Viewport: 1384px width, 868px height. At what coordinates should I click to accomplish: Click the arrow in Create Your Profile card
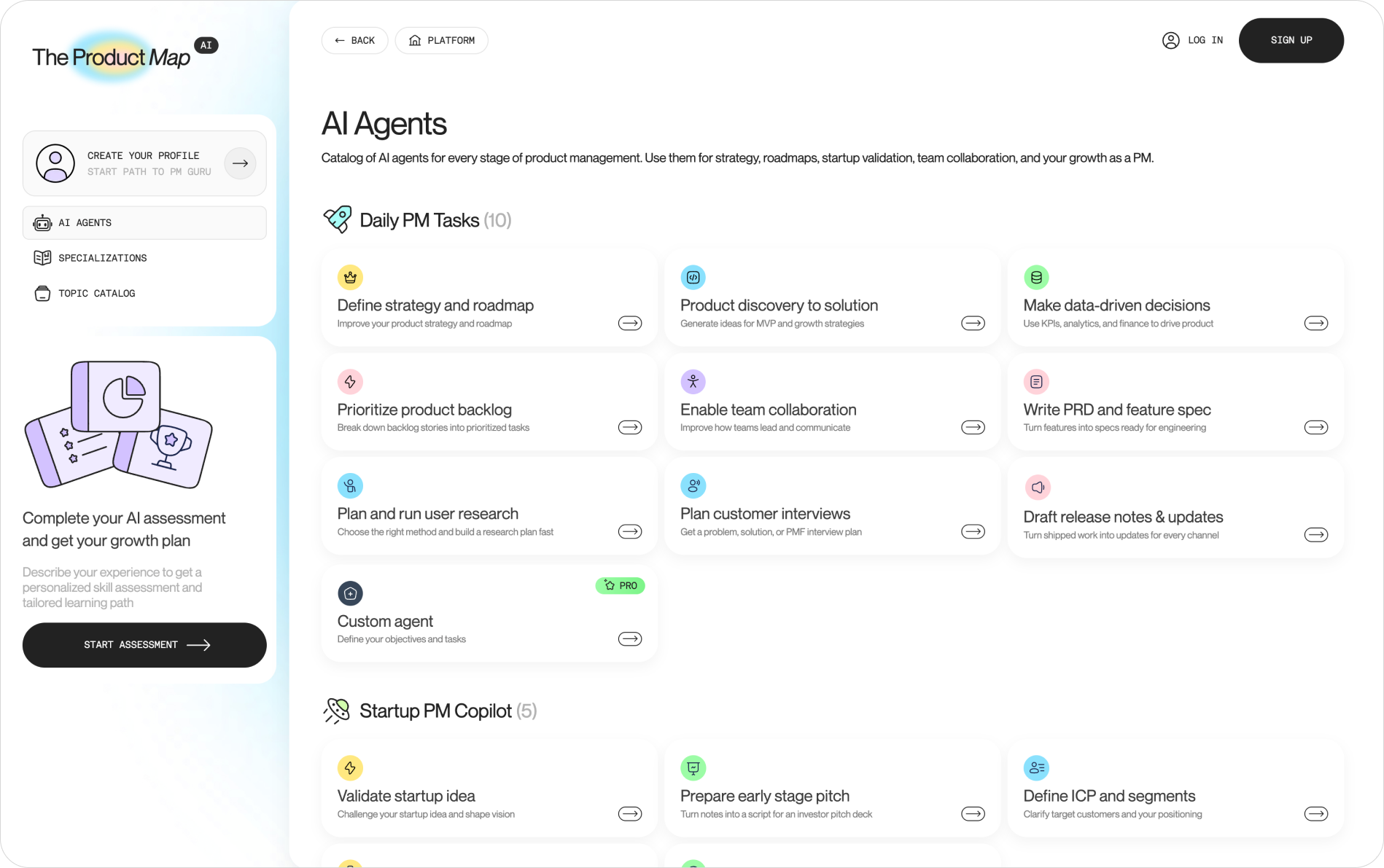240,163
